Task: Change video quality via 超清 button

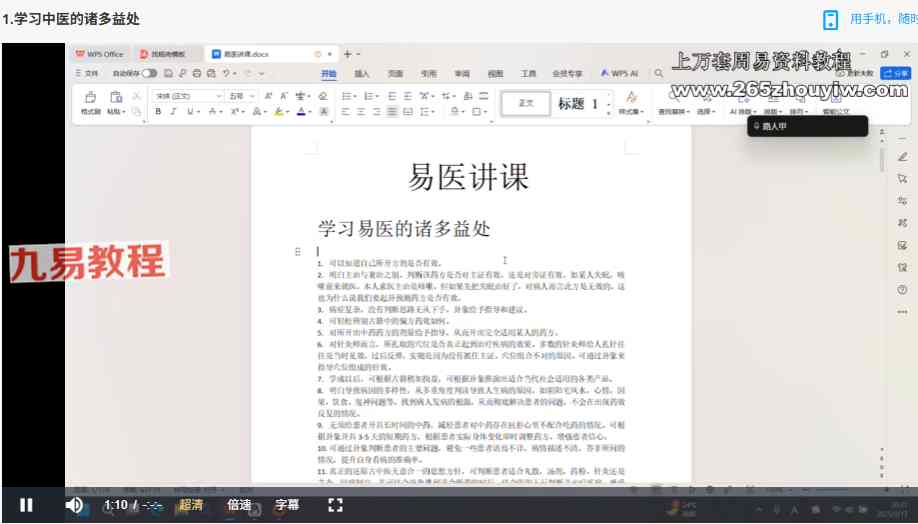Action: pos(191,505)
